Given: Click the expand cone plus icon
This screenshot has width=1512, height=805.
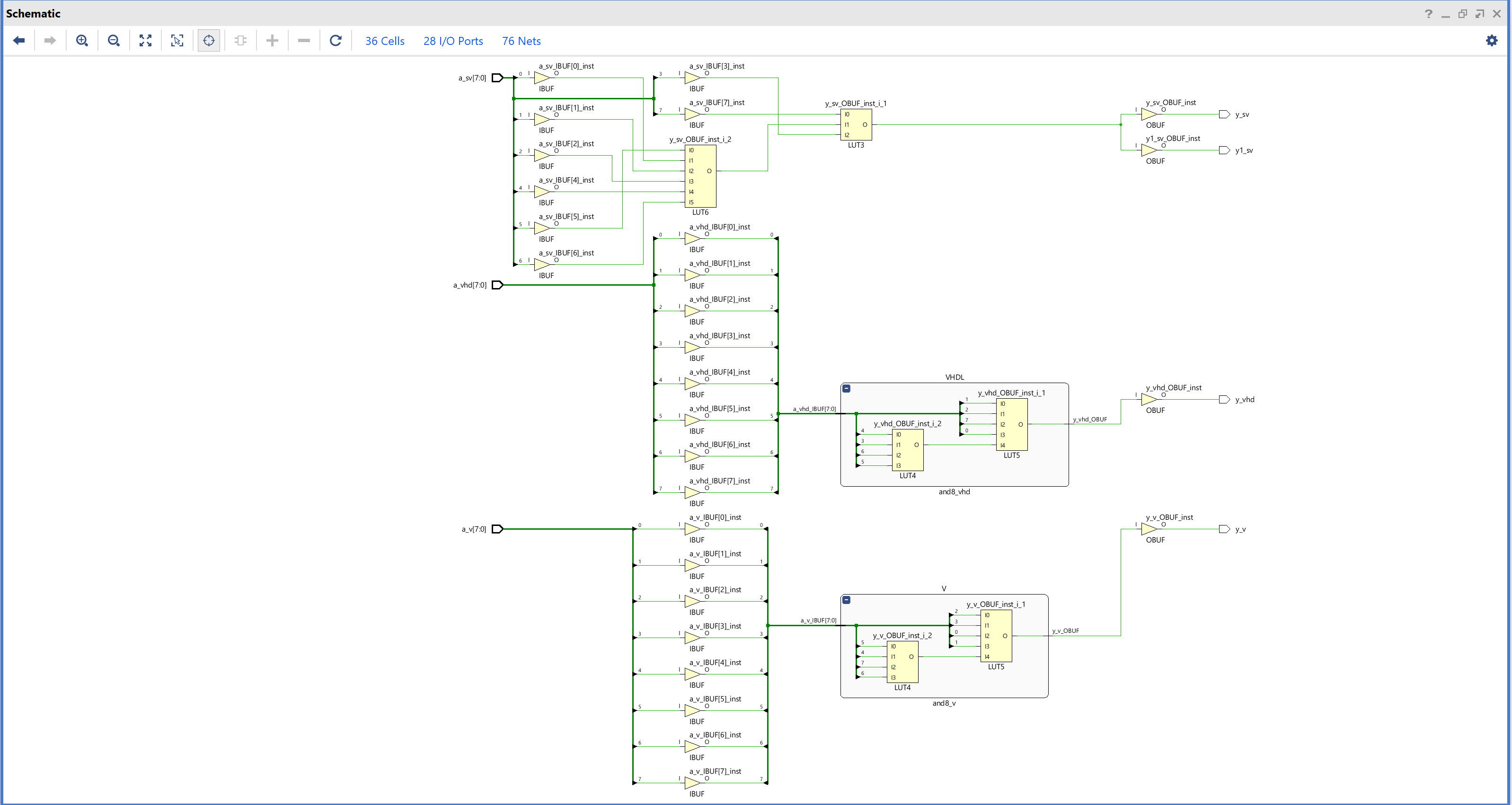Looking at the screenshot, I should 272,41.
